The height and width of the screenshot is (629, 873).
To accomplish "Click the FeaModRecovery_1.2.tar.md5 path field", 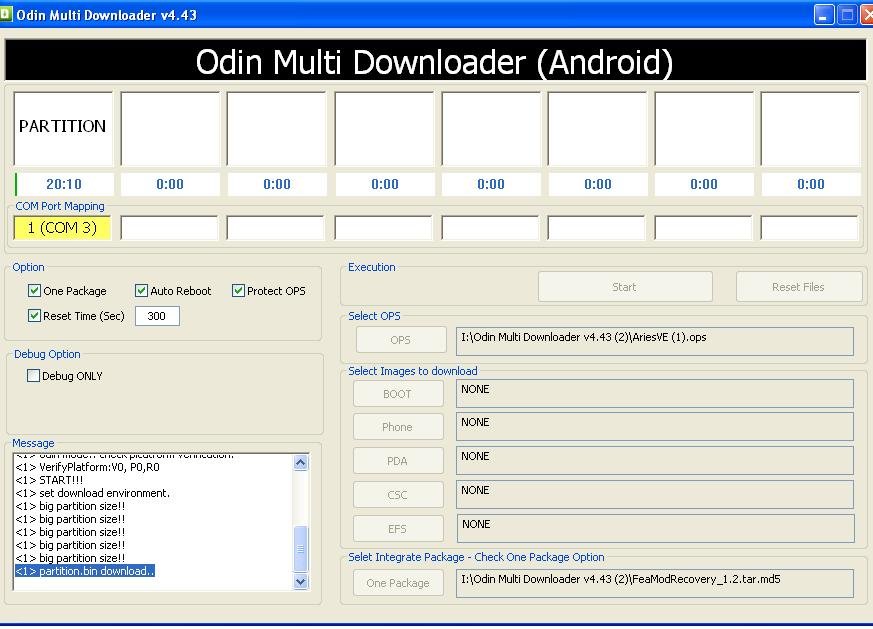I will click(655, 583).
